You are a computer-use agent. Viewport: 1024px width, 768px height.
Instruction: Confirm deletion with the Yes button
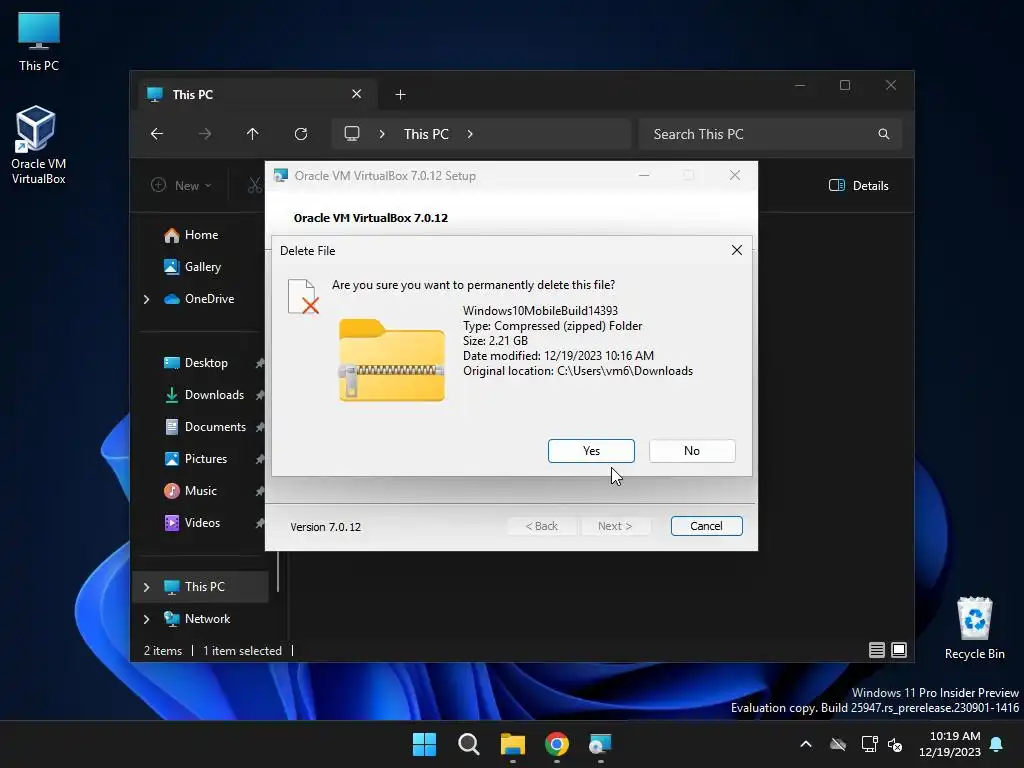pyautogui.click(x=591, y=451)
